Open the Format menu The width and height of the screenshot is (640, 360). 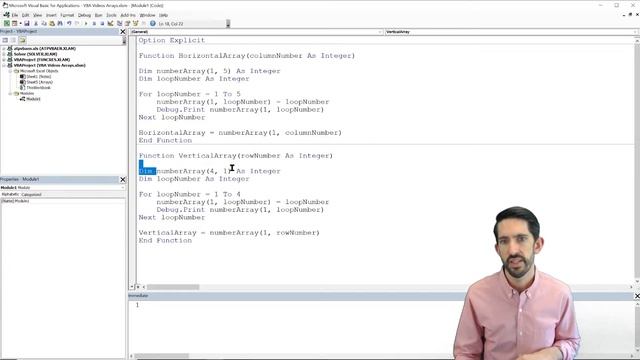tap(67, 15)
